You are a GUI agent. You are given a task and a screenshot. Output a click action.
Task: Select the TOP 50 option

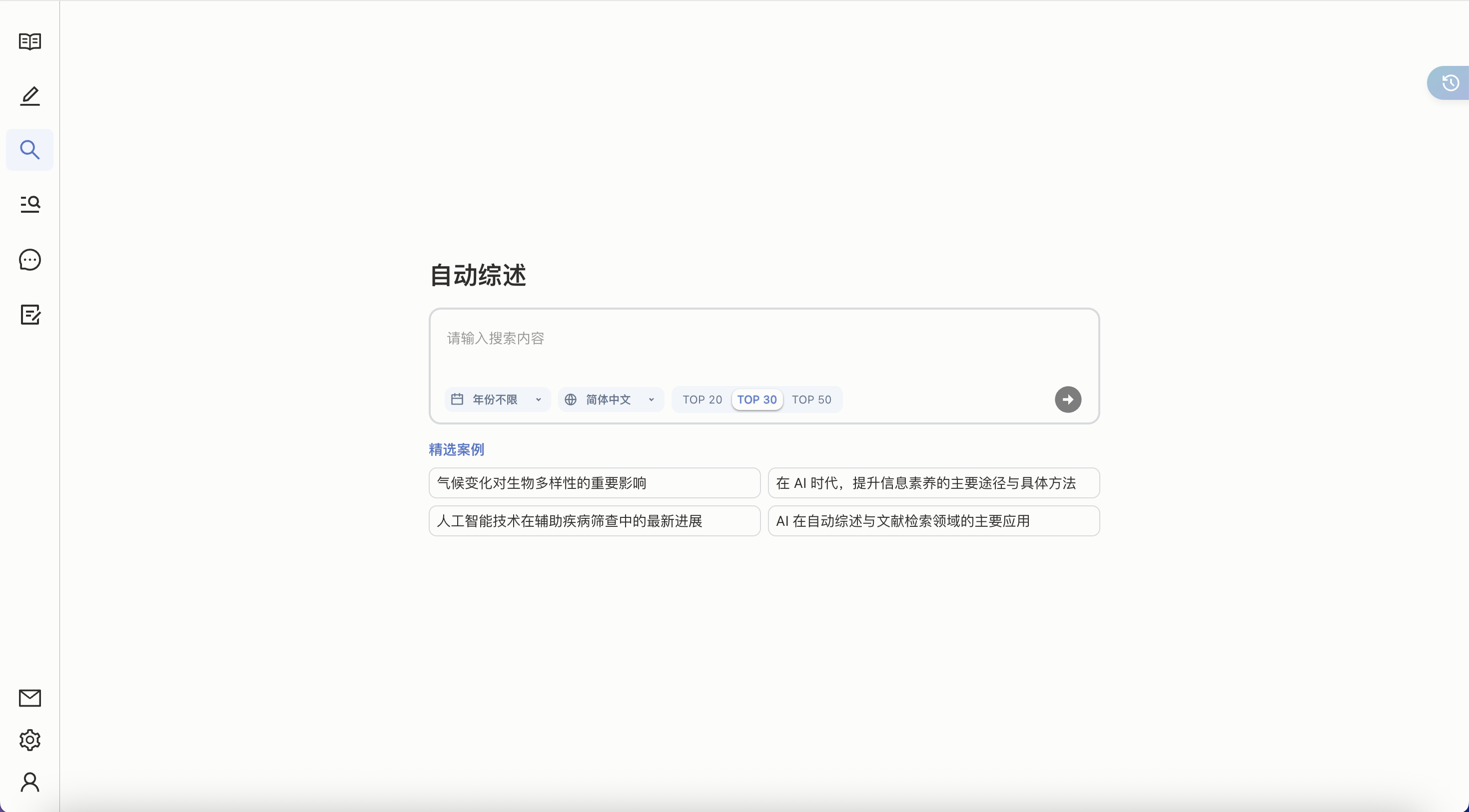point(811,400)
